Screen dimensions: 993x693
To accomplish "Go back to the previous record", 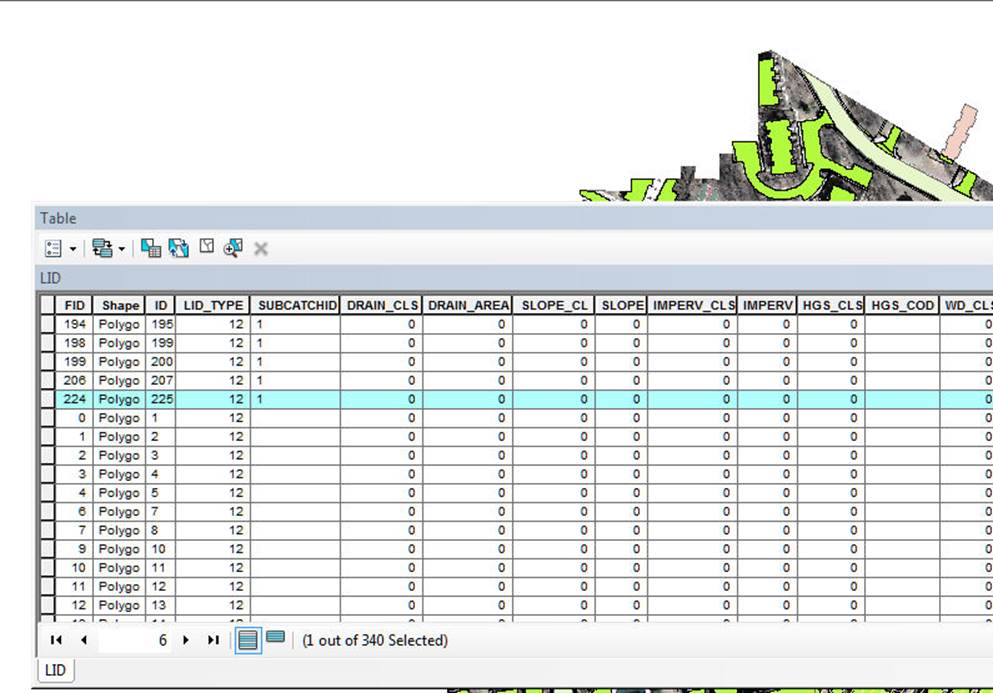I will coord(84,640).
